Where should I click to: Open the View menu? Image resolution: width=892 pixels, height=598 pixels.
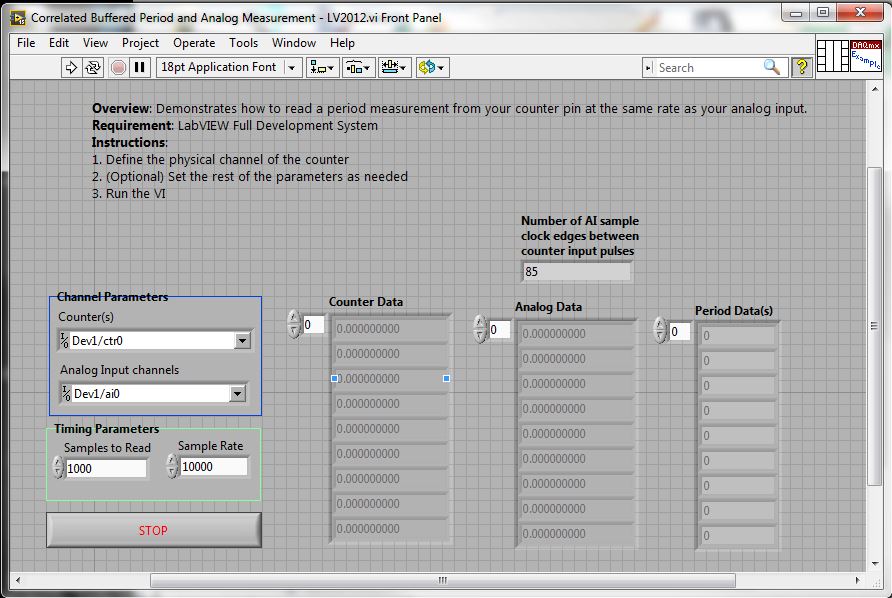coord(95,43)
